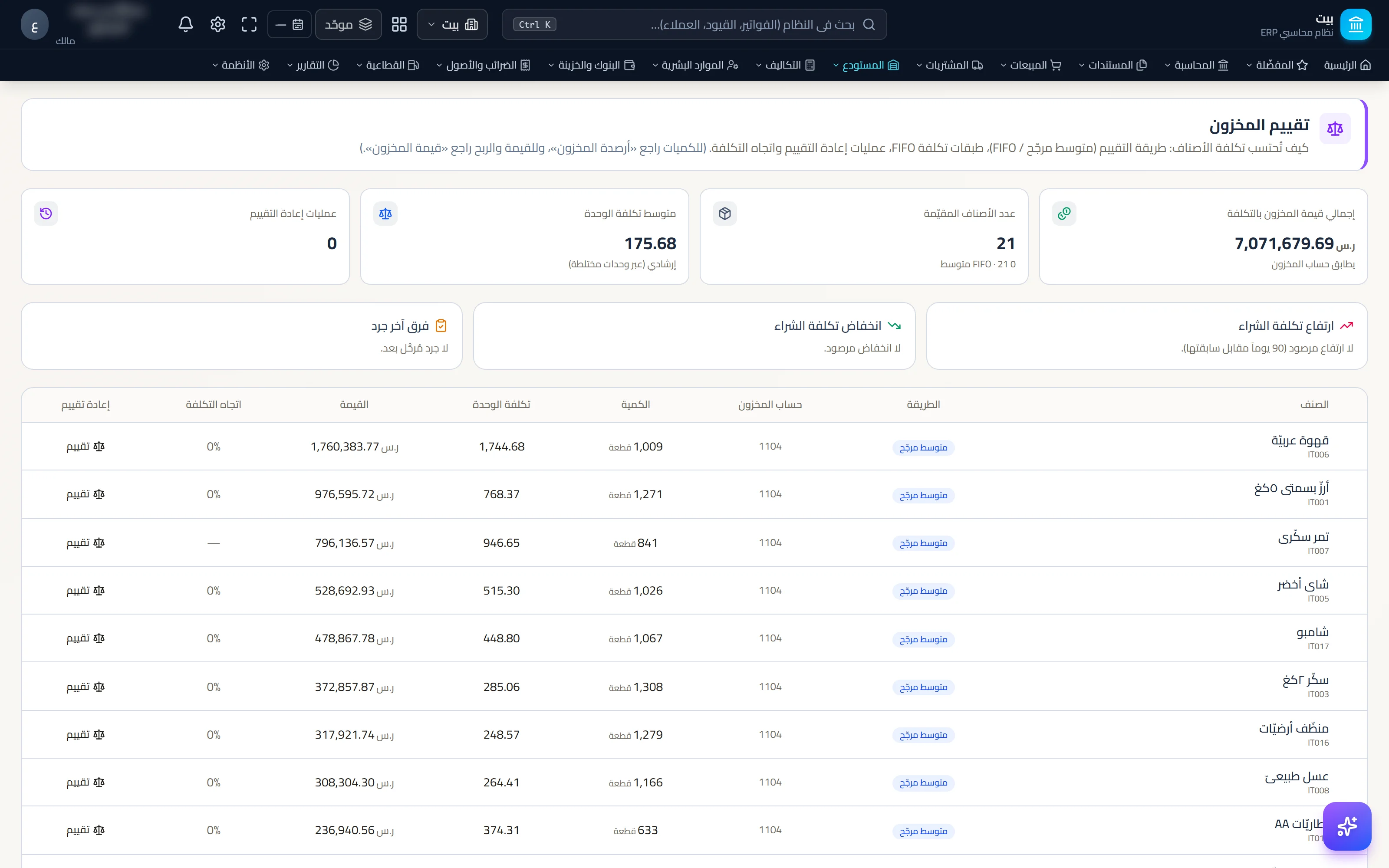Click the scales icon in منظّف أرضيّات row

[x=99, y=734]
